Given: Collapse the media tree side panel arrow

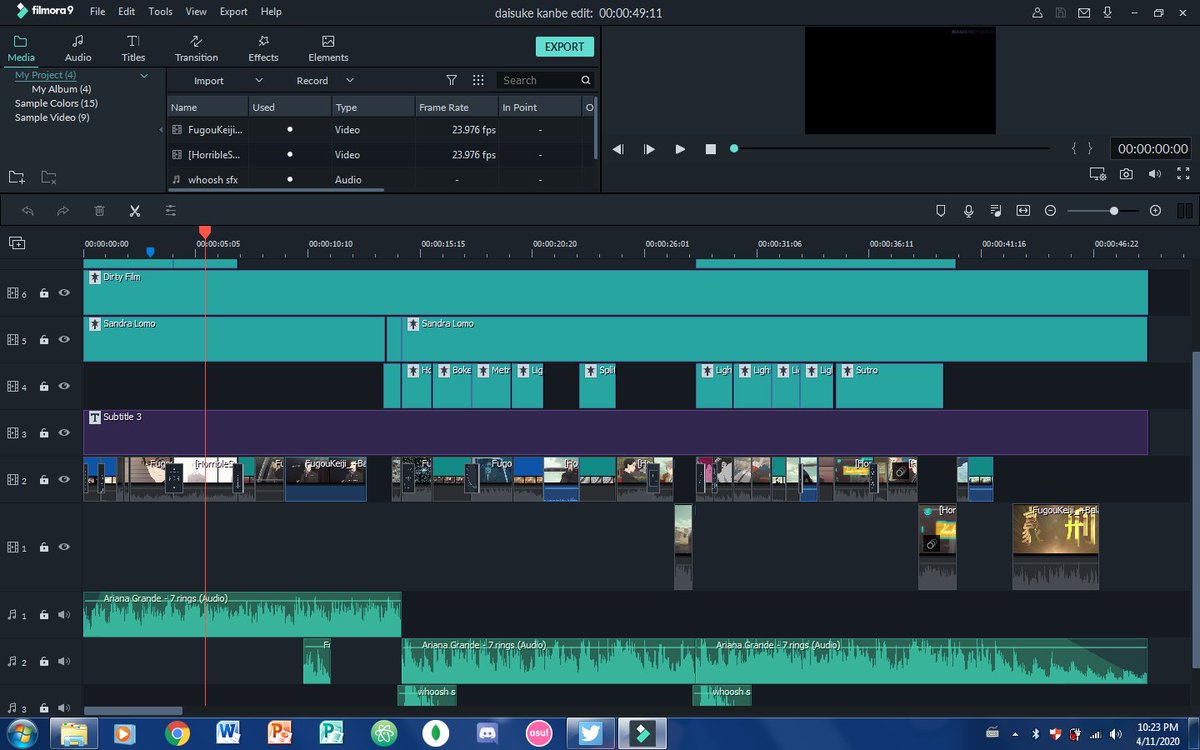Looking at the screenshot, I should 161,130.
